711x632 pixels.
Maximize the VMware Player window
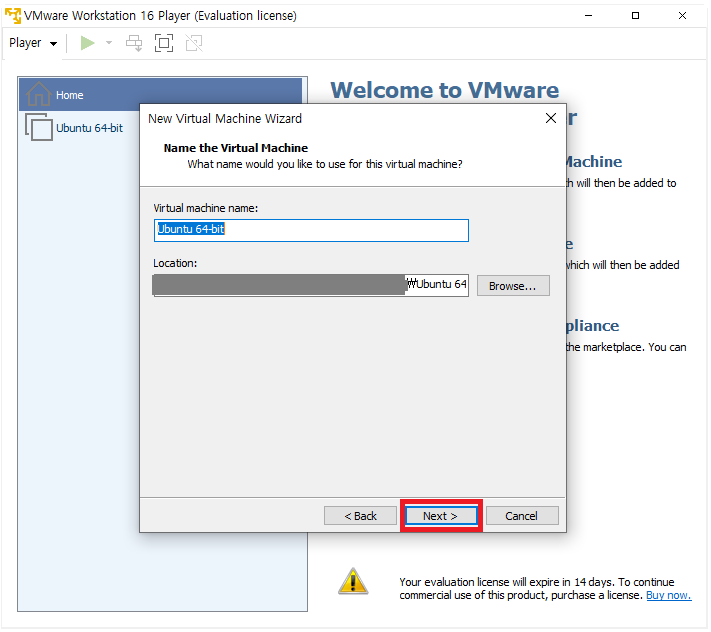635,15
